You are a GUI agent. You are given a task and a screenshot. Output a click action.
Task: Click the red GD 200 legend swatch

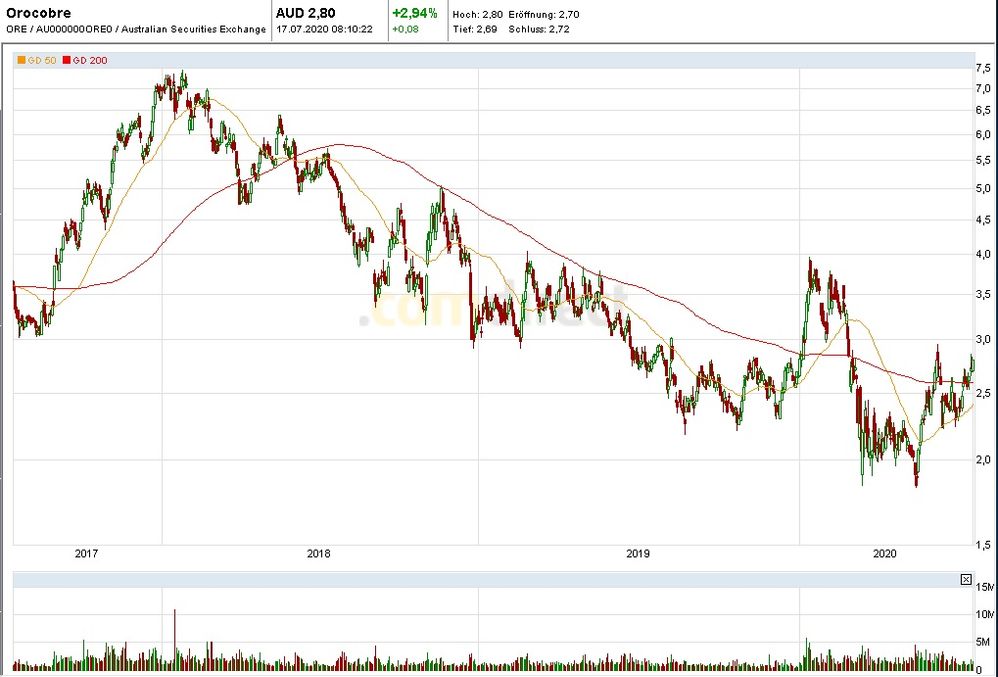coord(66,60)
